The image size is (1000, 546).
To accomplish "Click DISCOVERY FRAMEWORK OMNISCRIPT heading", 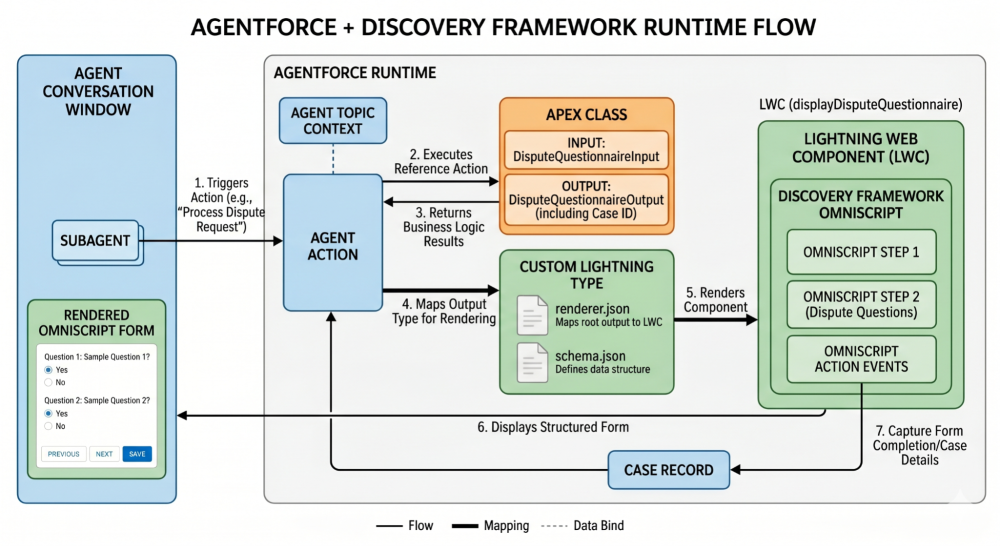I will pos(861,204).
